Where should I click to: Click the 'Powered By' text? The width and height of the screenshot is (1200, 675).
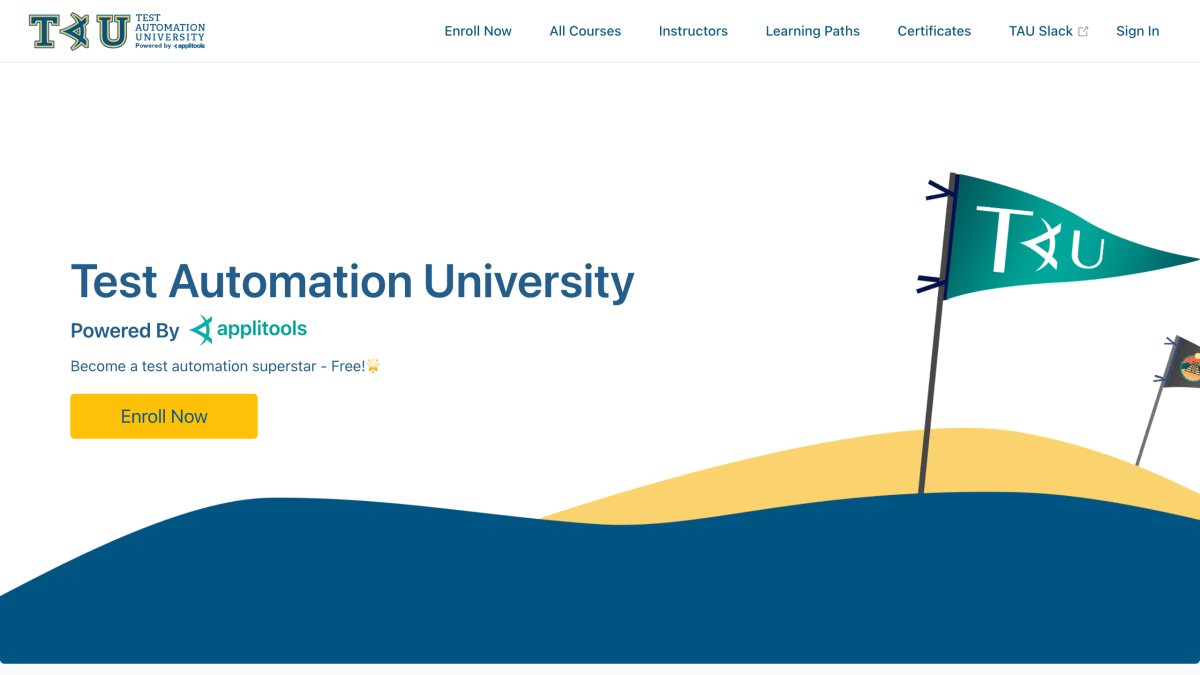tap(125, 331)
